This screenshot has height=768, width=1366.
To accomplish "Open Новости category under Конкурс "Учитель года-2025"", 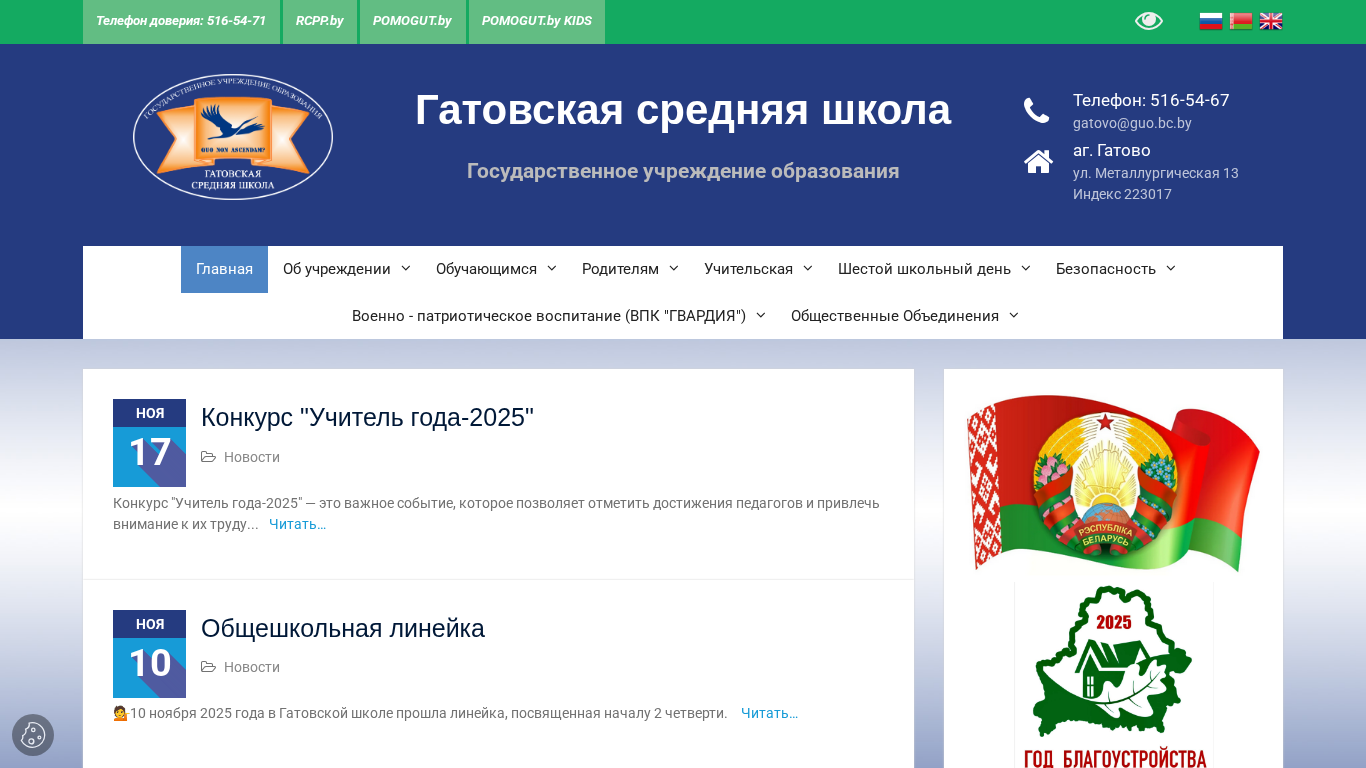I will pyautogui.click(x=252, y=457).
